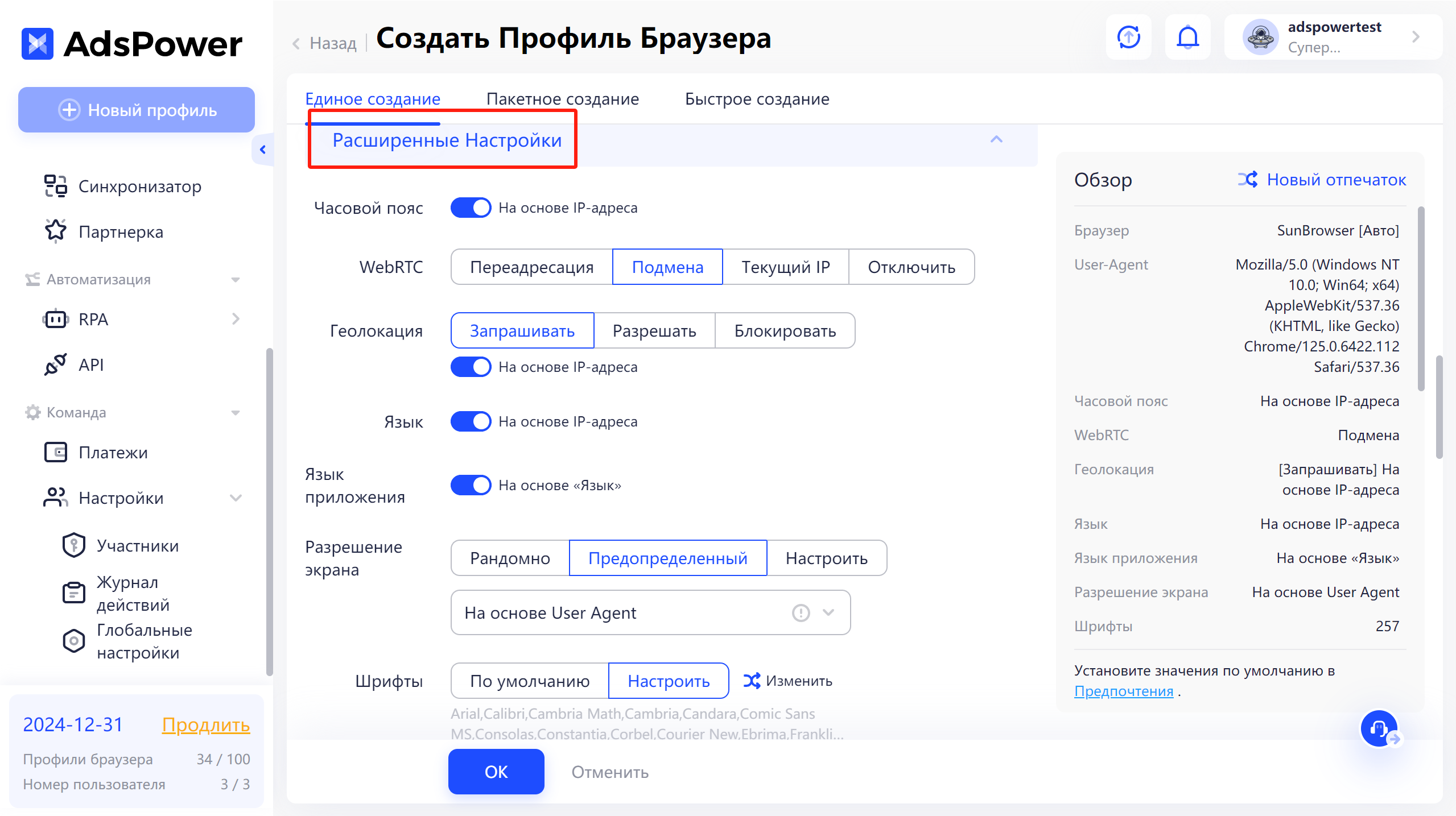Collapse the Команда section arrow
Image resolution: width=1456 pixels, height=816 pixels.
pyautogui.click(x=235, y=413)
